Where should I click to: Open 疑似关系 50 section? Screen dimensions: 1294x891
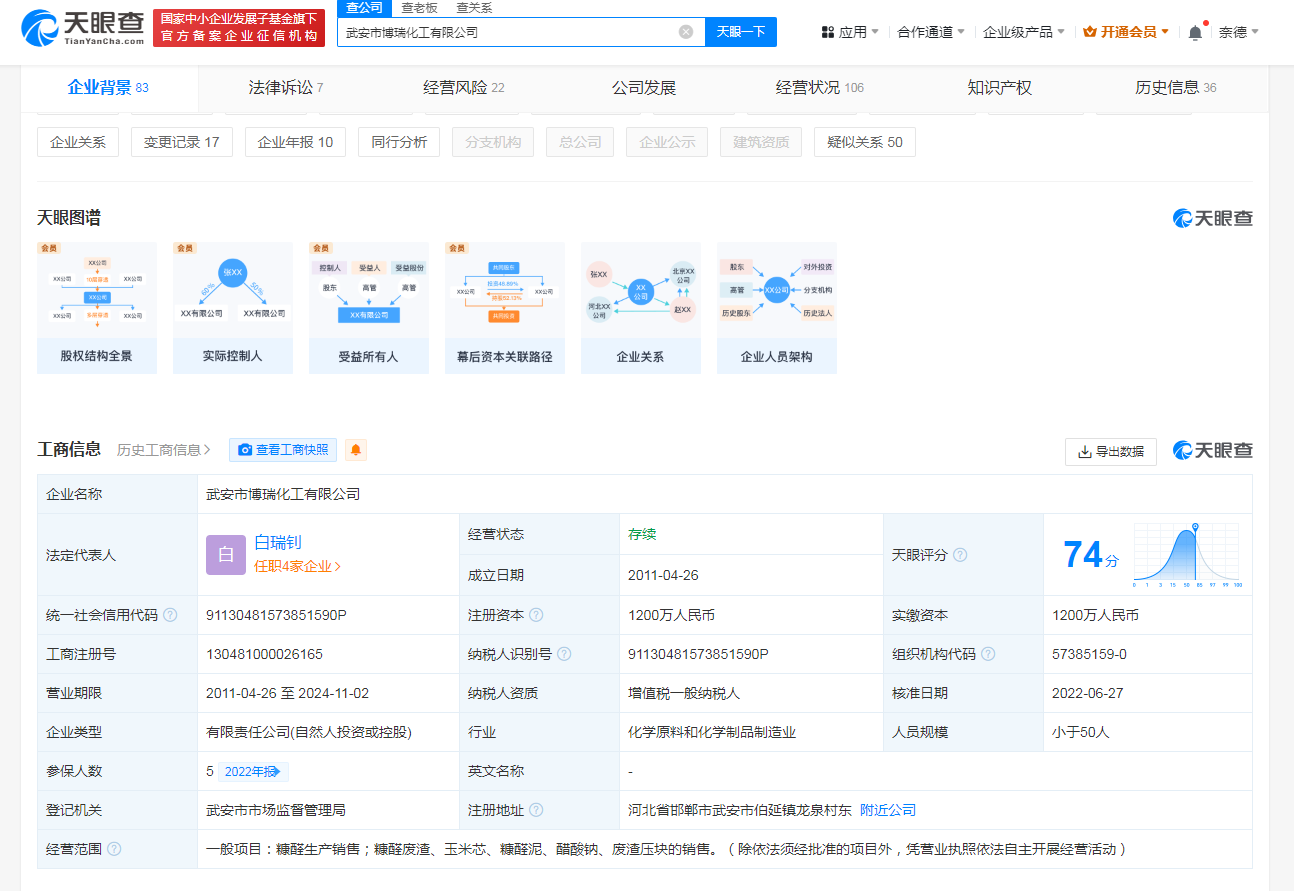pyautogui.click(x=865, y=142)
